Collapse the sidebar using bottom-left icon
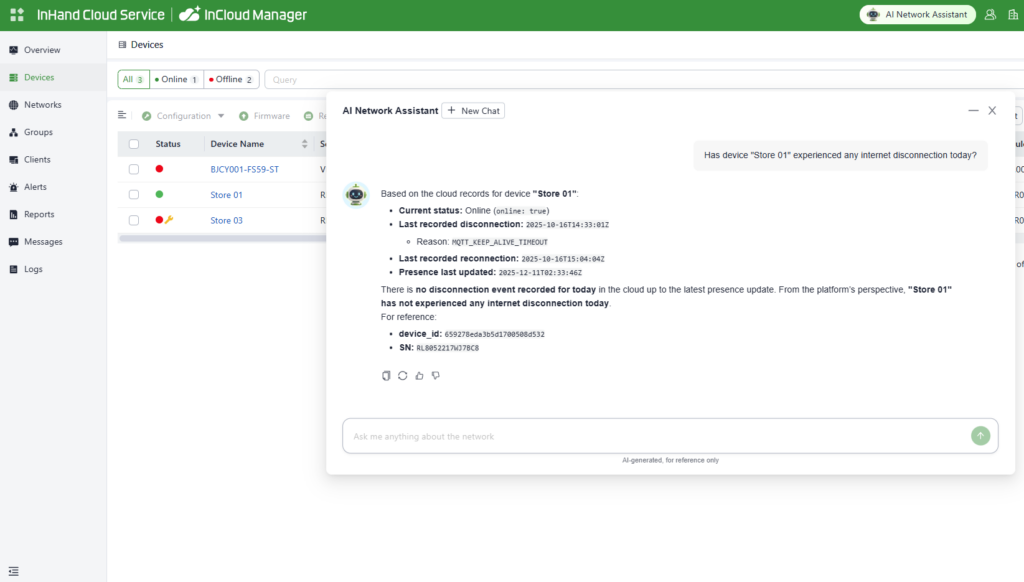 (x=13, y=570)
